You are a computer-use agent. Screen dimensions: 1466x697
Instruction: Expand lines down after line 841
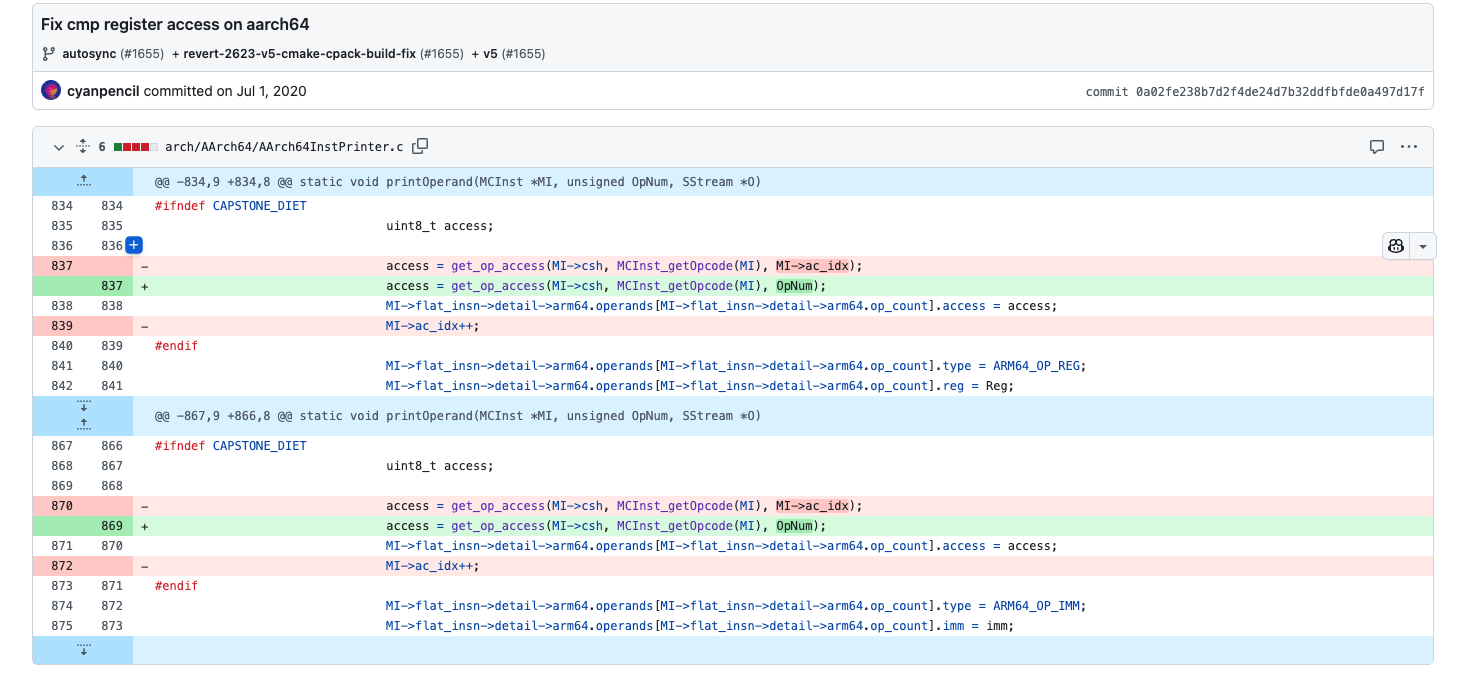click(83, 407)
